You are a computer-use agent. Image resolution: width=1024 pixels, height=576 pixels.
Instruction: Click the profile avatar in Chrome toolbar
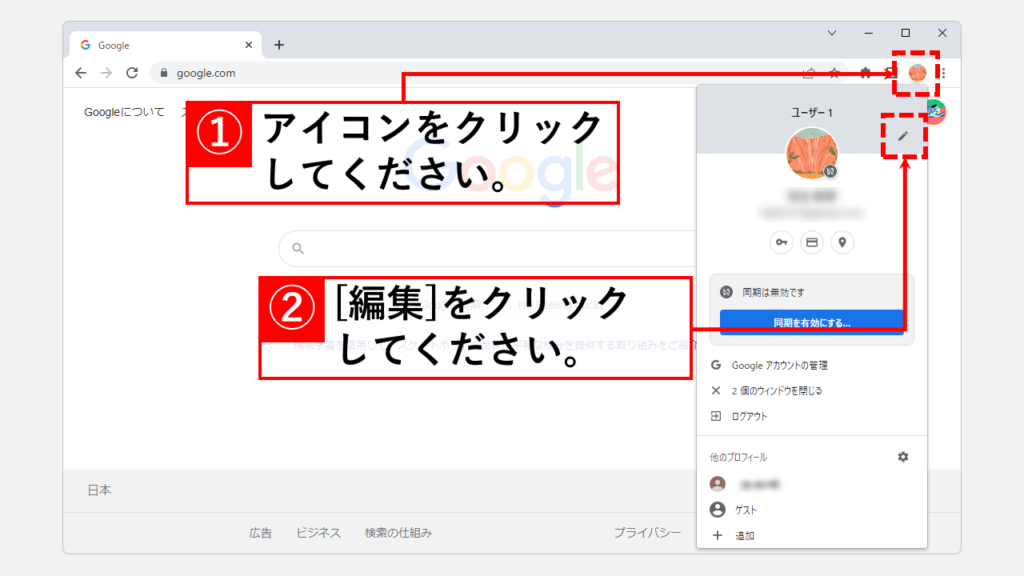point(917,73)
